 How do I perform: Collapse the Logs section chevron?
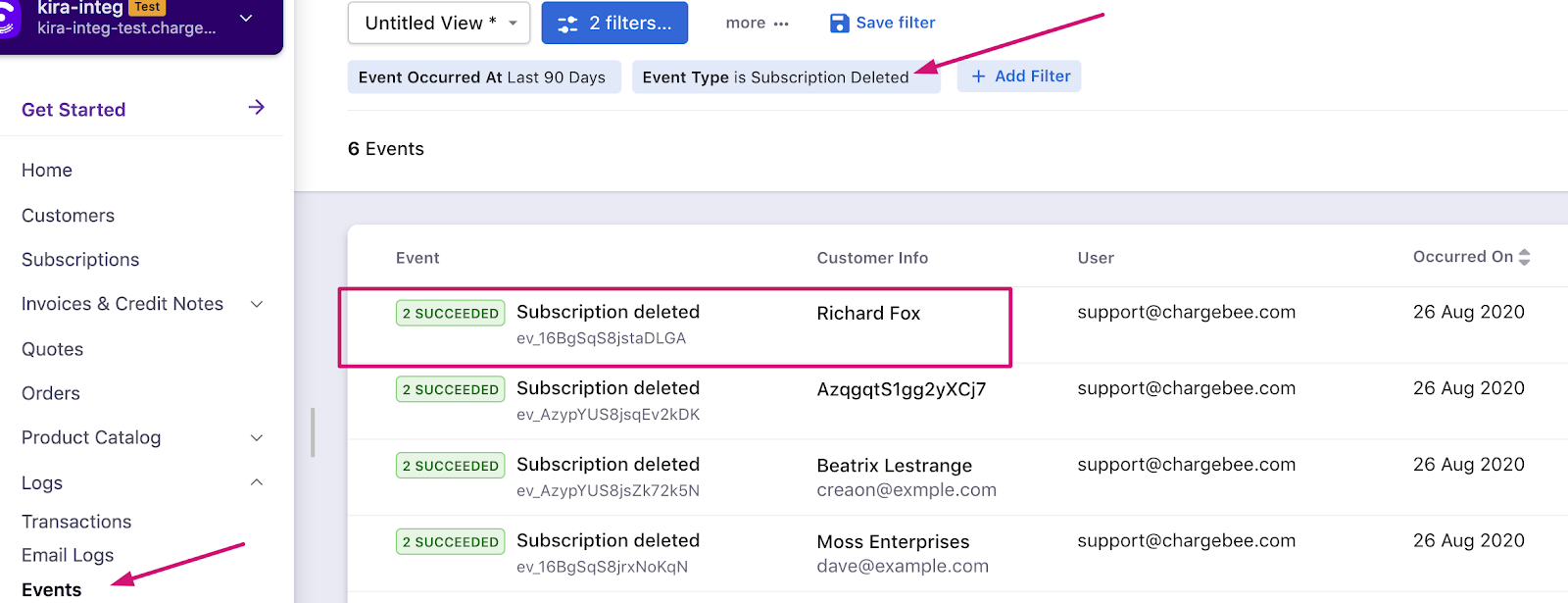(x=257, y=482)
